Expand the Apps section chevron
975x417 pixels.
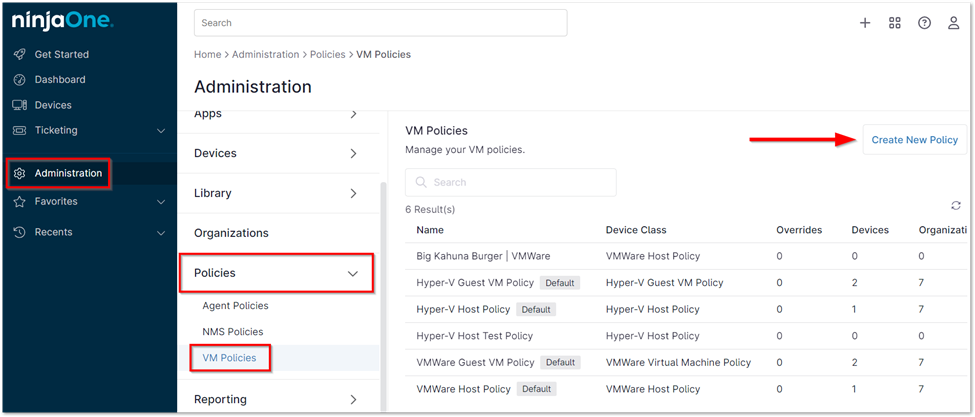click(354, 114)
